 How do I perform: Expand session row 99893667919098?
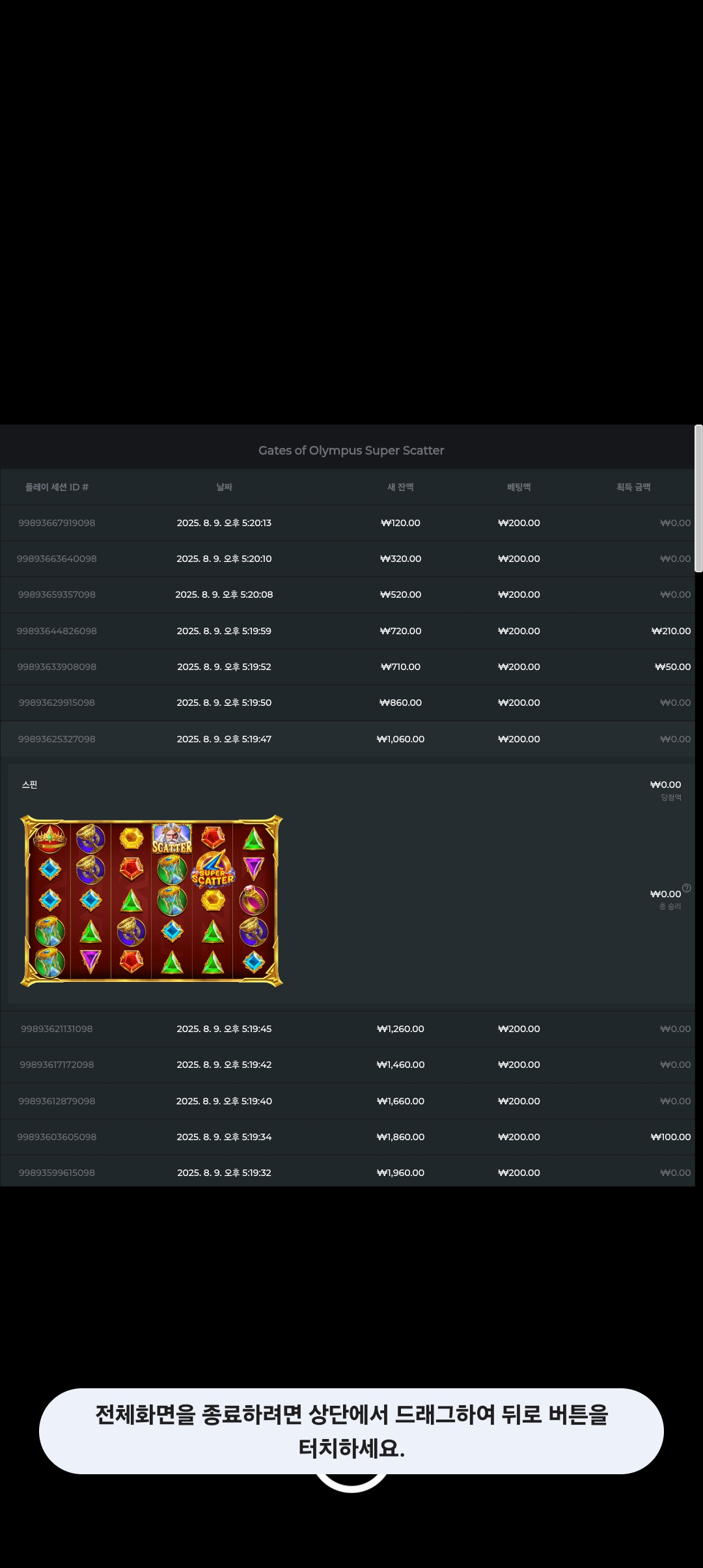coord(348,523)
